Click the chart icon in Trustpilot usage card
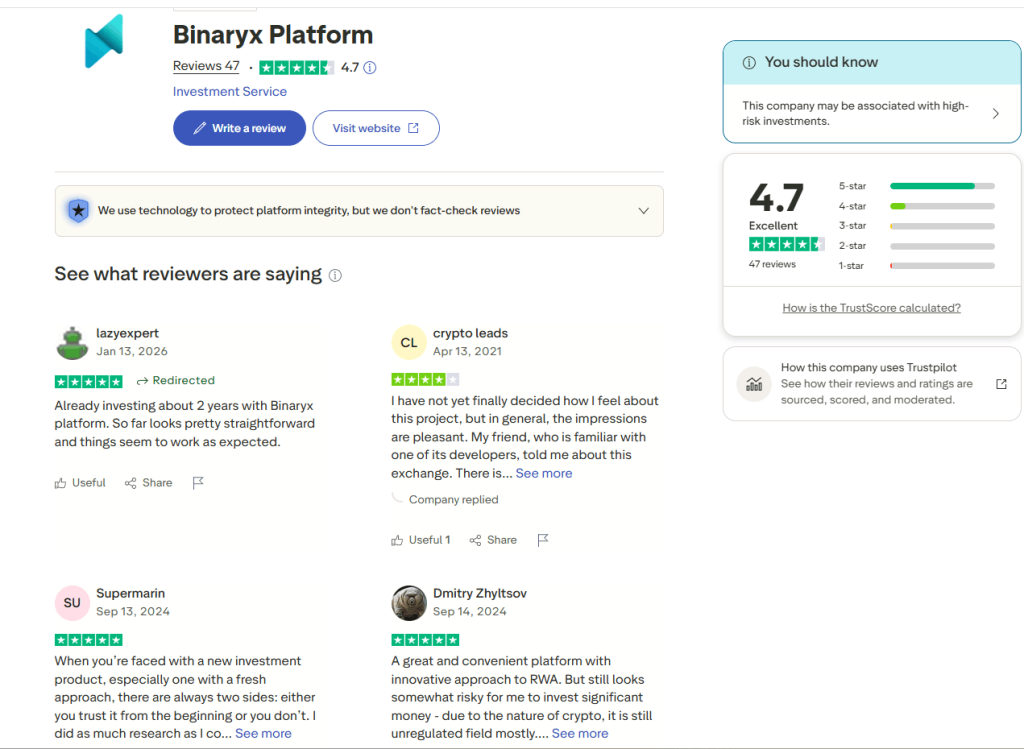The width and height of the screenshot is (1024, 749). 754,384
